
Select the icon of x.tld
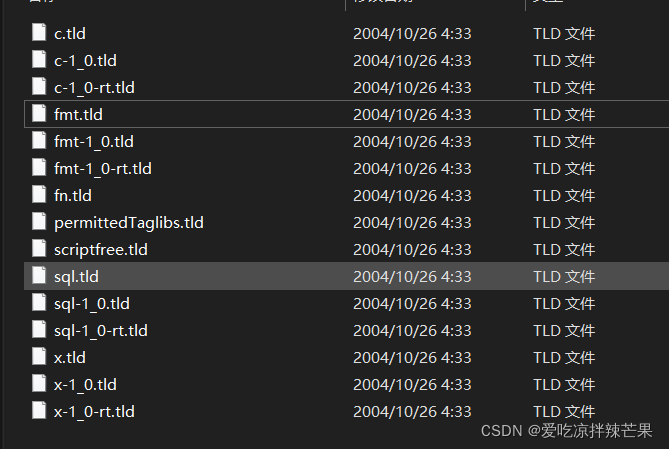point(39,357)
